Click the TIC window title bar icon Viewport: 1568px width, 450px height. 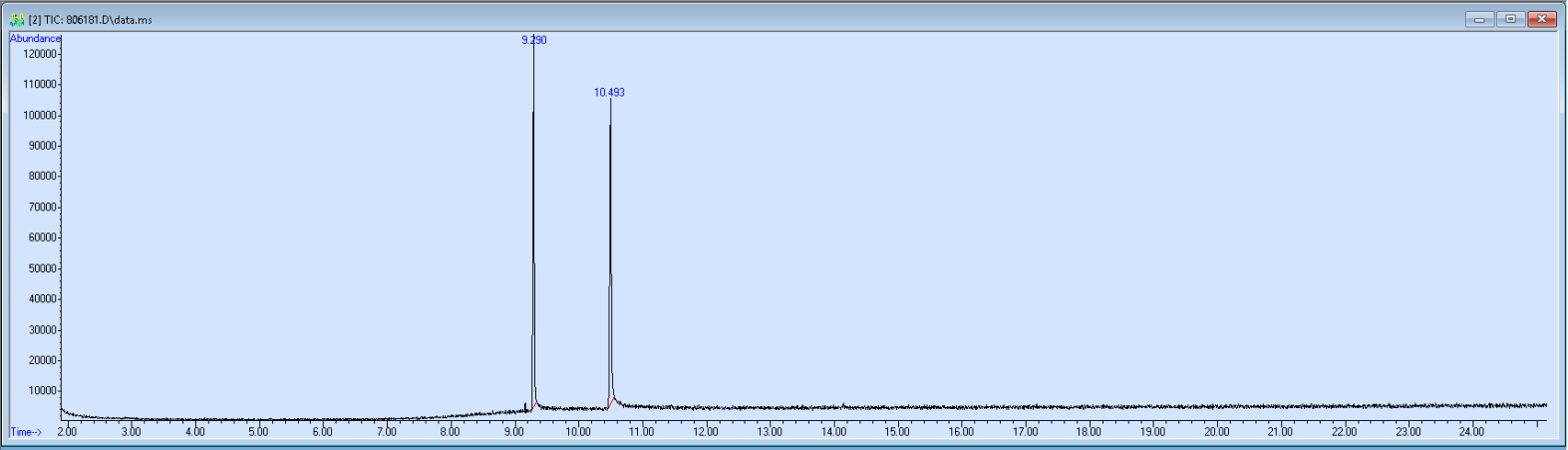17,19
